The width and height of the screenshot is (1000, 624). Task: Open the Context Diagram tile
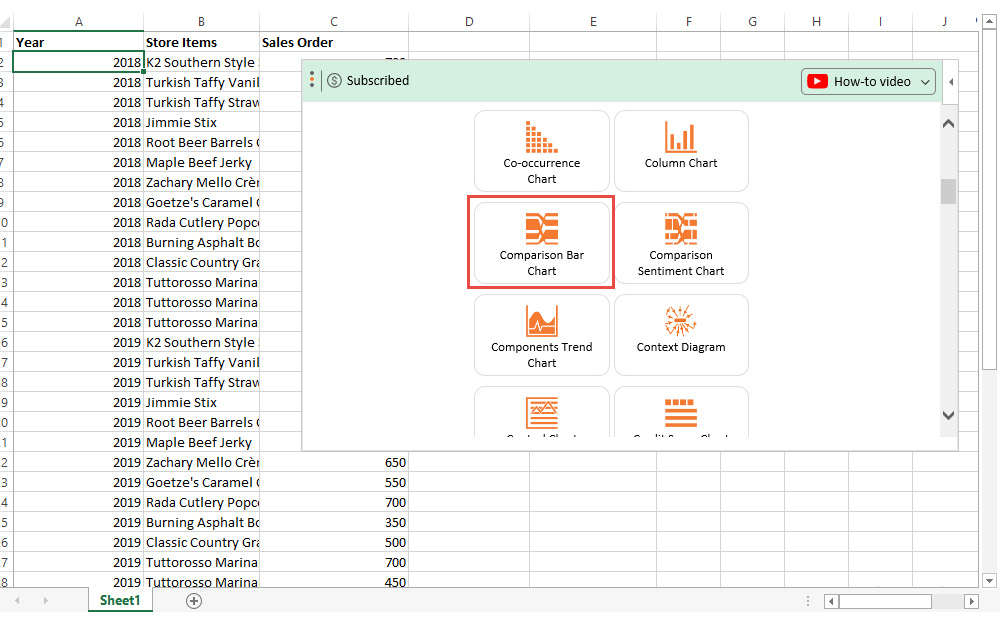(681, 335)
